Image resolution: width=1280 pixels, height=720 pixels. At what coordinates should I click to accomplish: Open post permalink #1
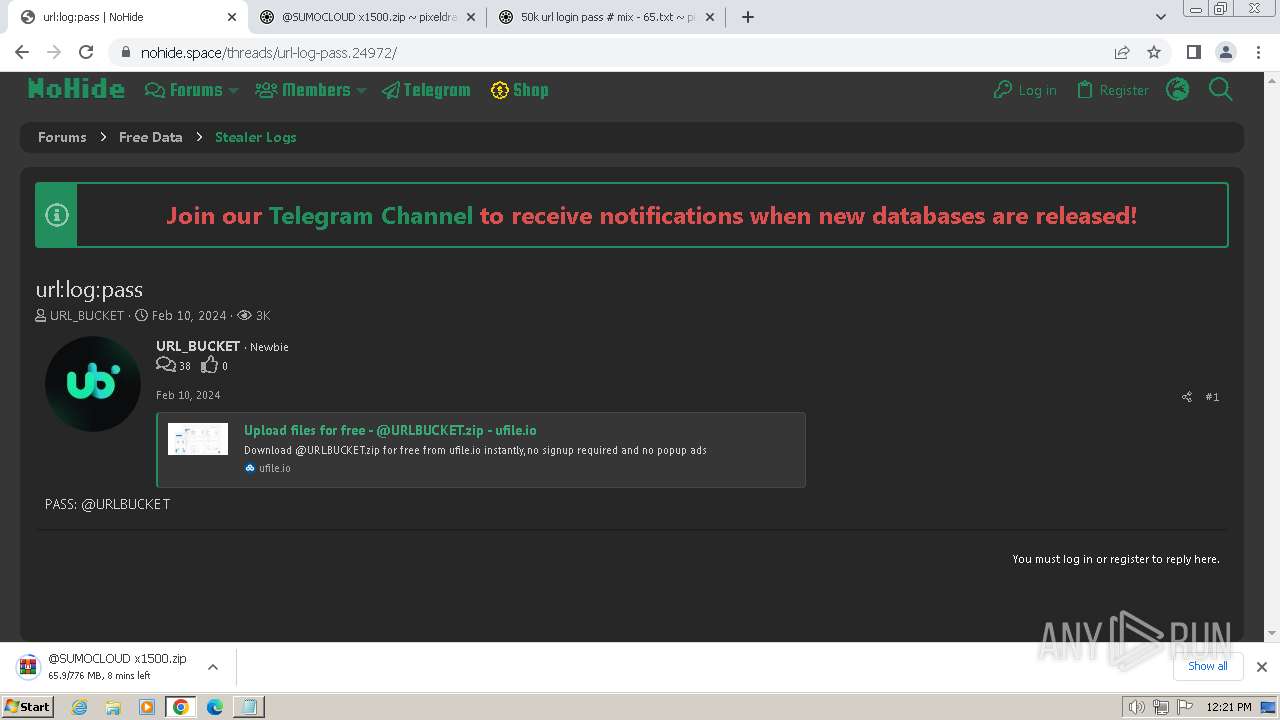(x=1212, y=397)
